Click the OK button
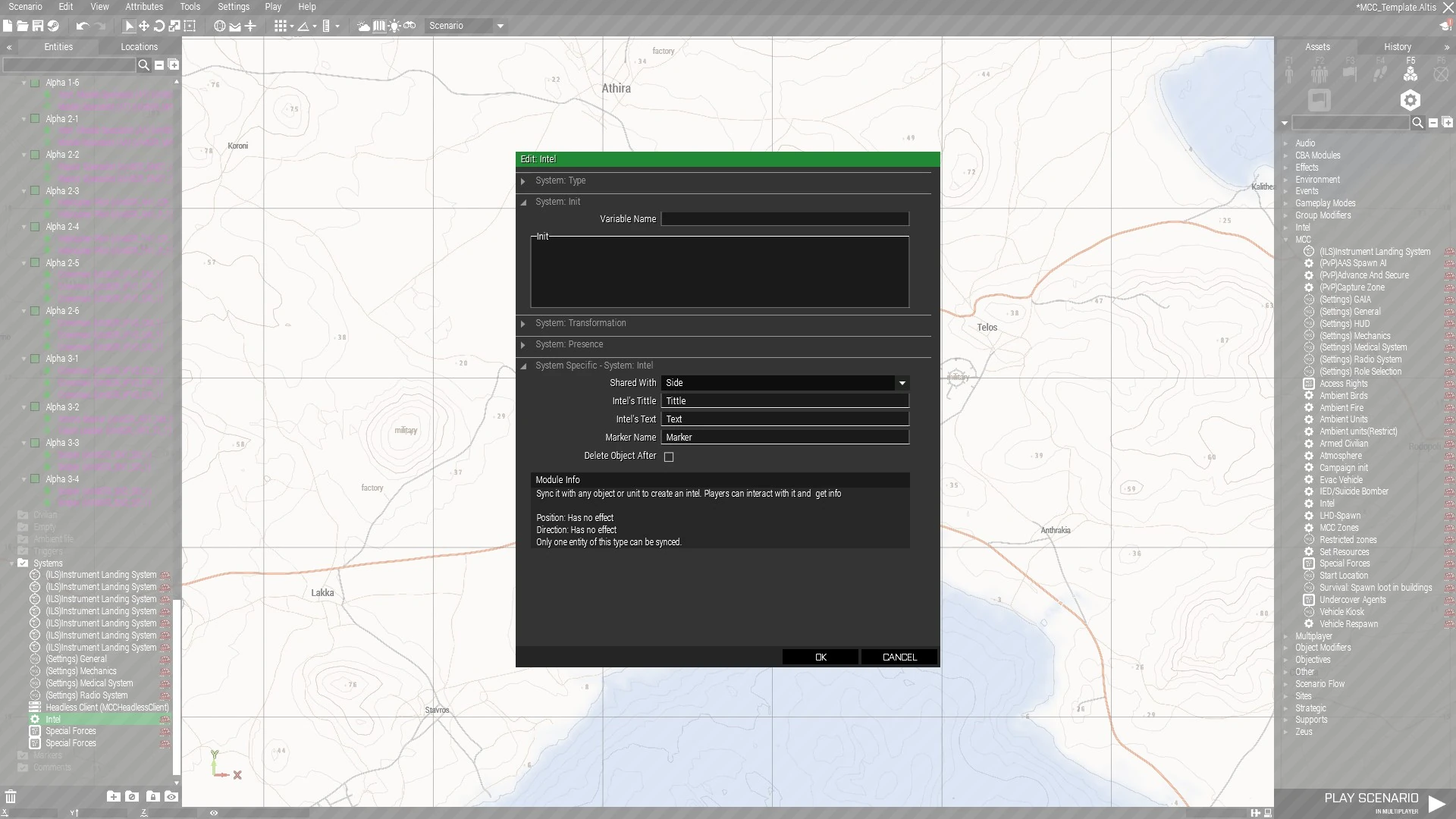Viewport: 1456px width, 819px height. coord(821,657)
